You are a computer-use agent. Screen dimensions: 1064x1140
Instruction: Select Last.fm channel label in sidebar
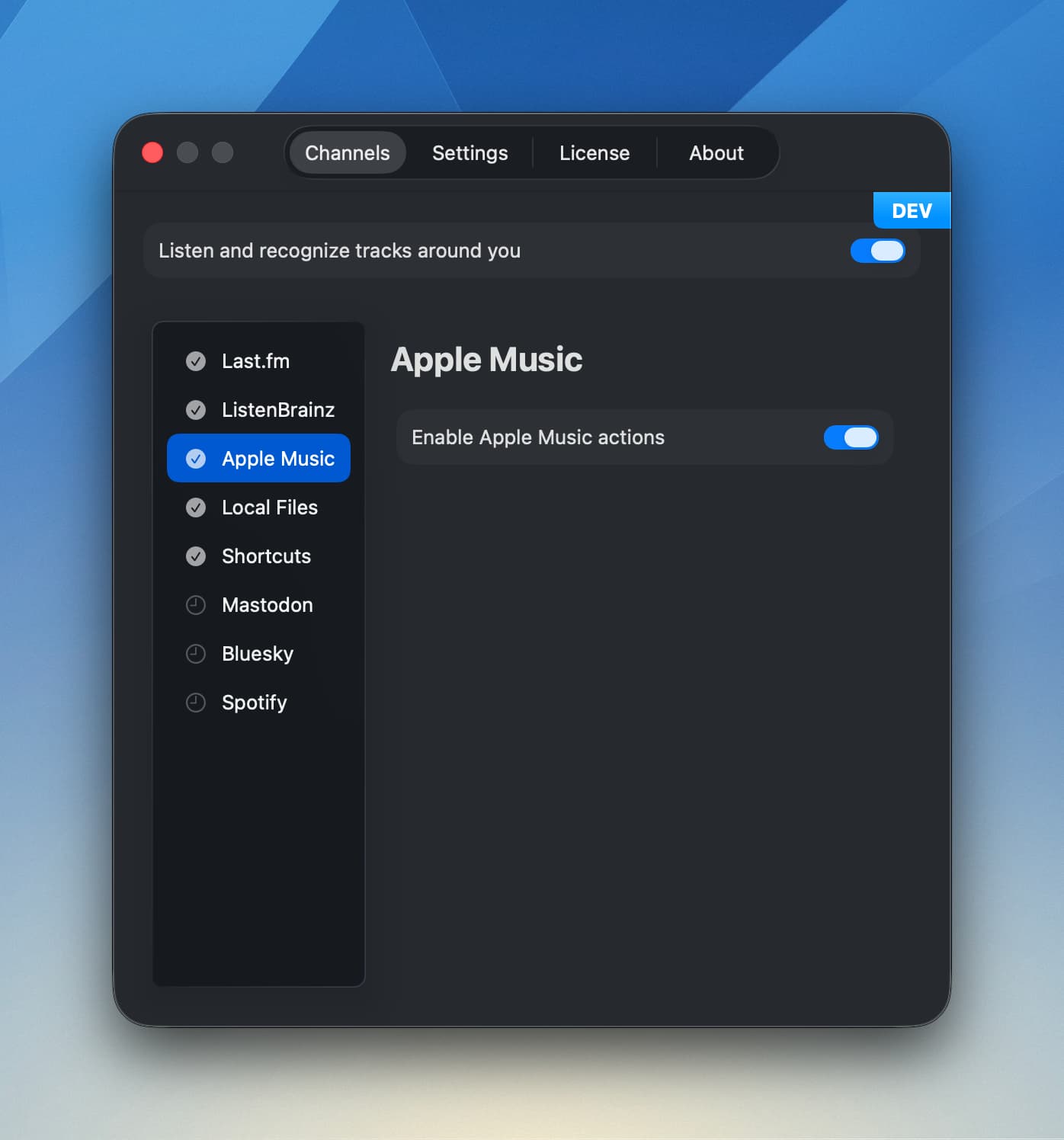point(255,361)
